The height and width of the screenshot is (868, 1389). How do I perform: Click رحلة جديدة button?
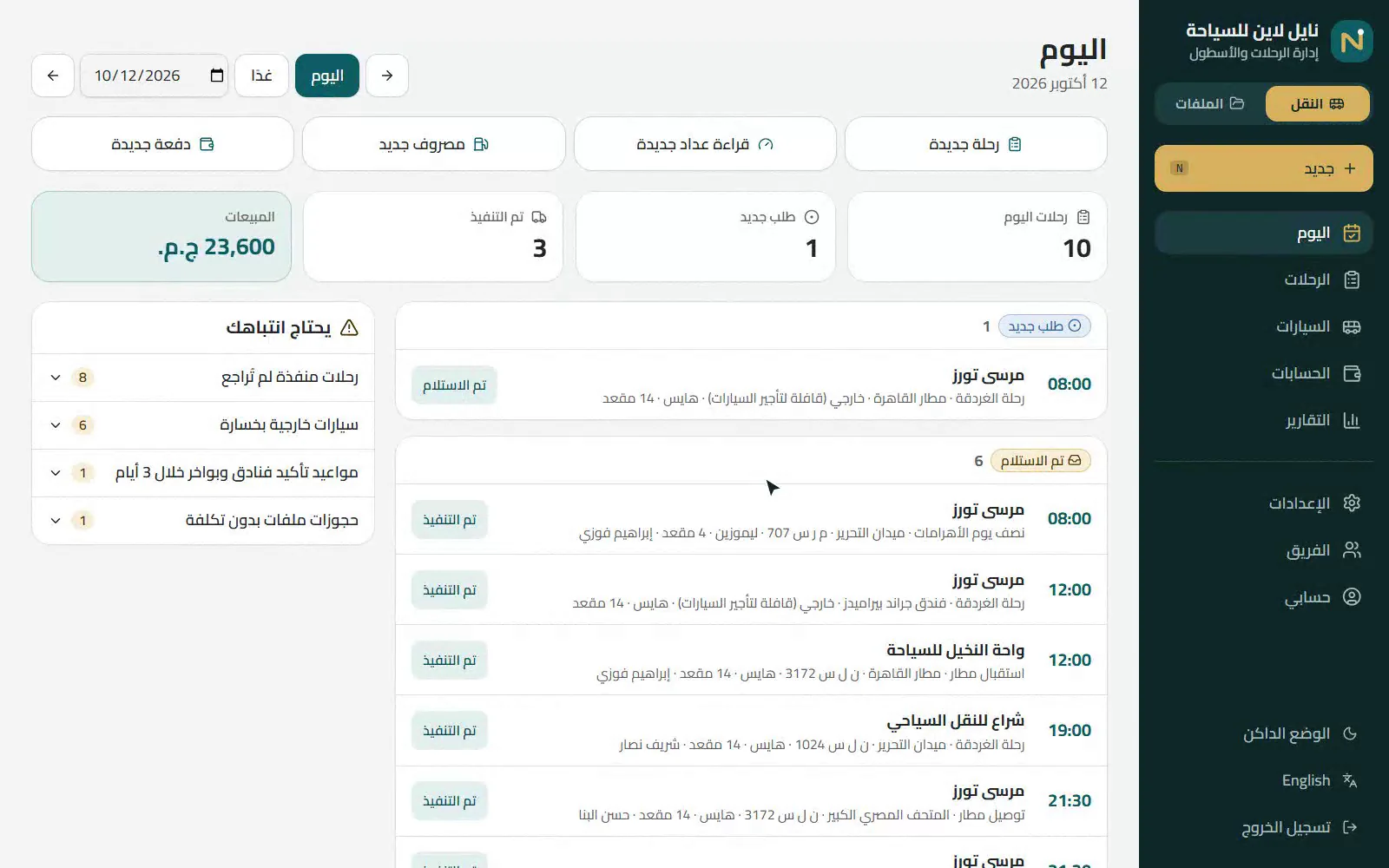pos(976,144)
